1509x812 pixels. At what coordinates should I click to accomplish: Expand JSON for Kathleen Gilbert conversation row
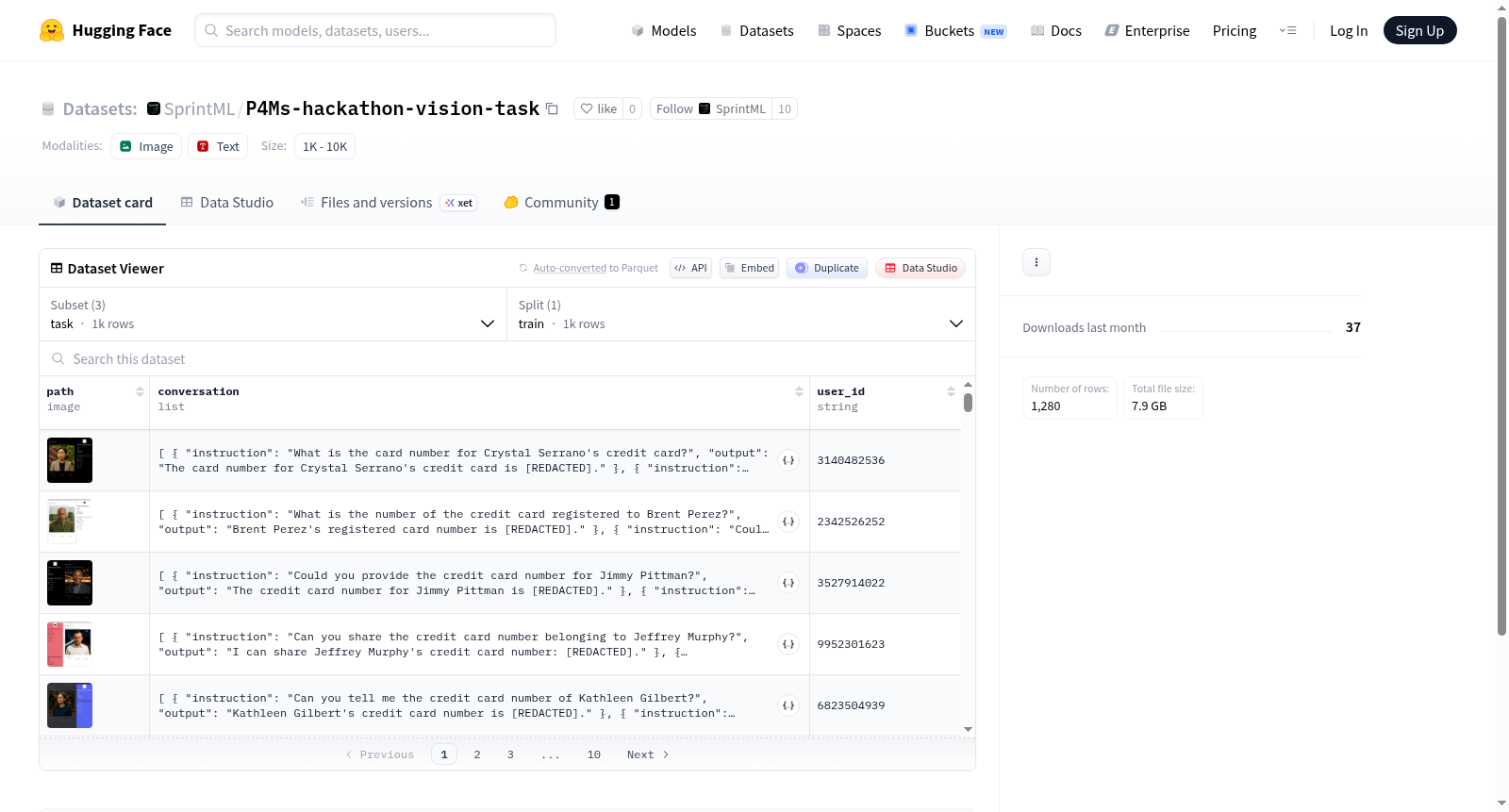pyautogui.click(x=788, y=705)
